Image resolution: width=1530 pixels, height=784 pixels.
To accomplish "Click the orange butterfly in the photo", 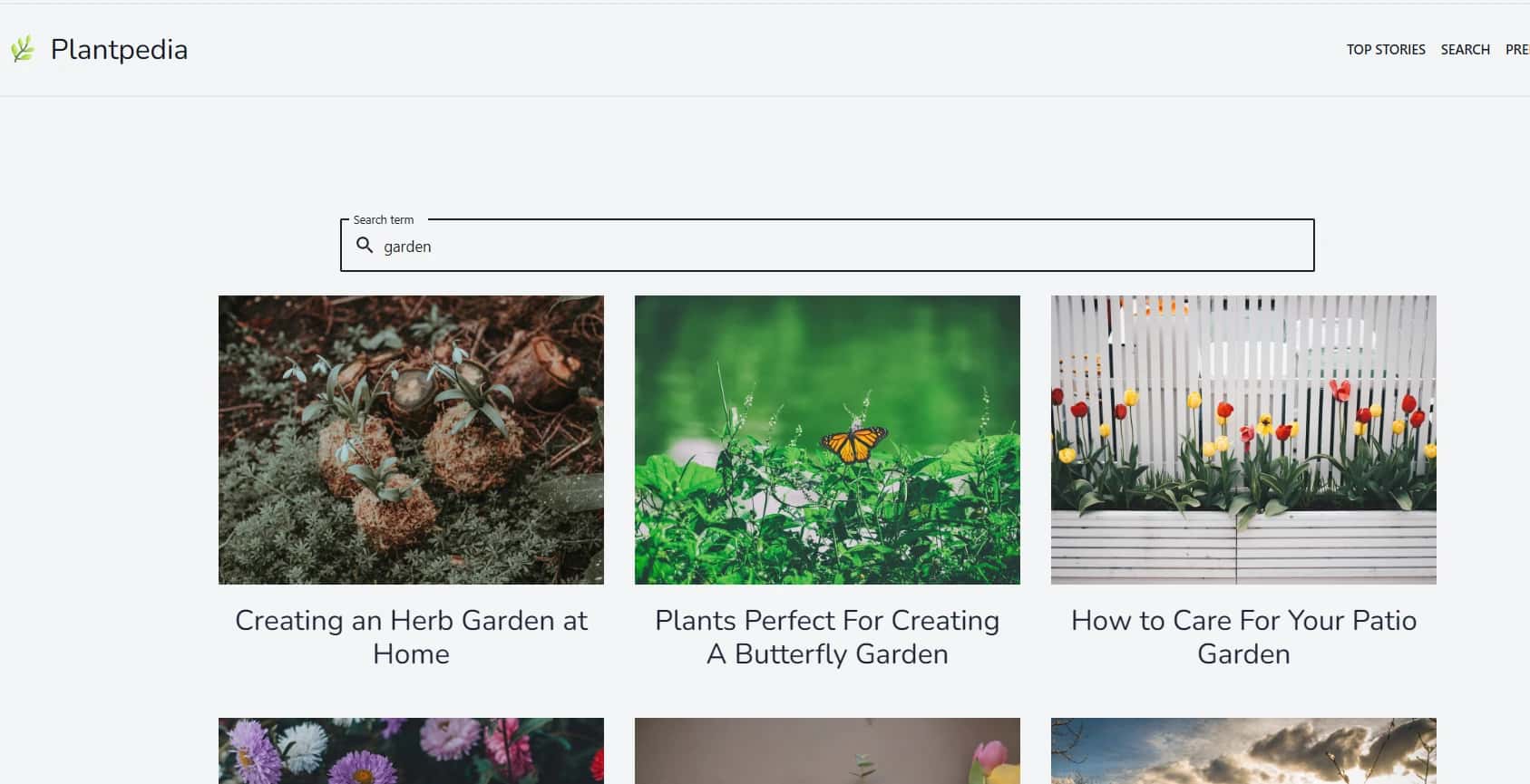I will click(853, 442).
